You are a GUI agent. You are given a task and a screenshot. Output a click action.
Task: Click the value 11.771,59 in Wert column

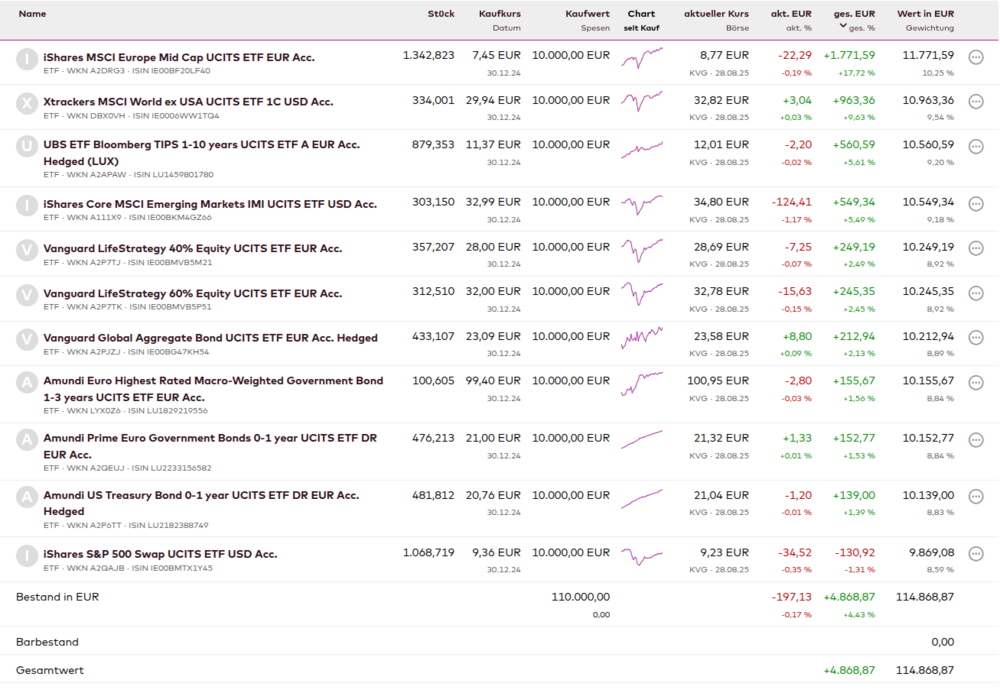click(928, 55)
